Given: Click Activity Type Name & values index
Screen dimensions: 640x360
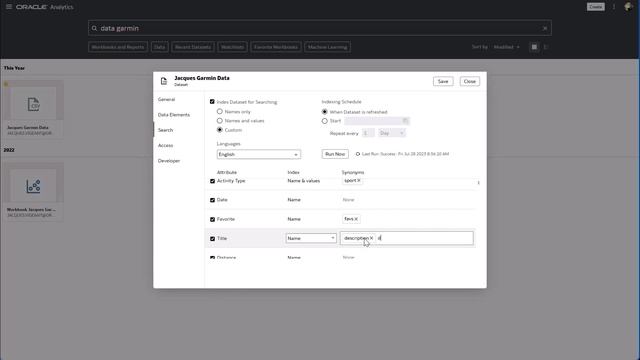Looking at the screenshot, I should click(x=304, y=181).
